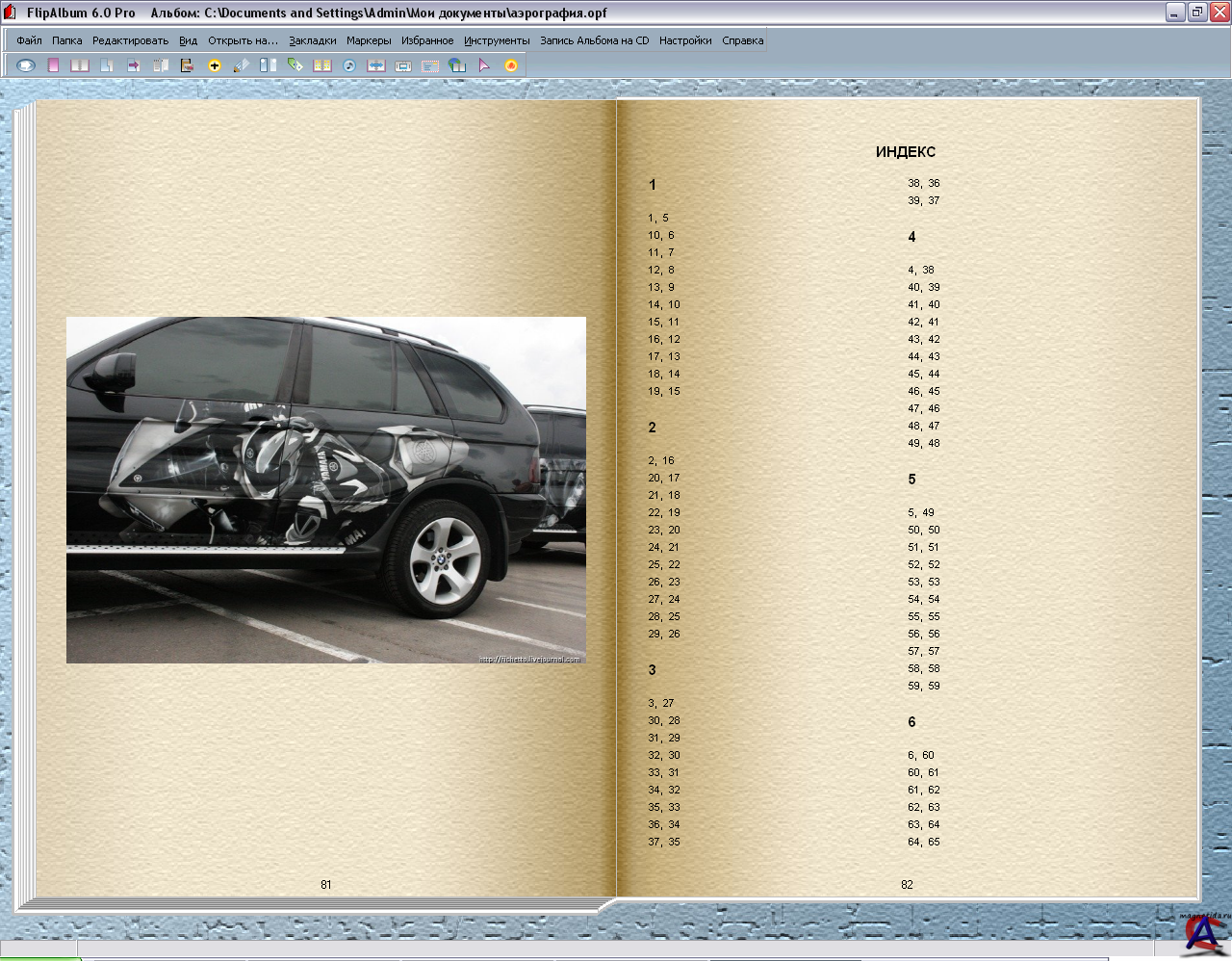Image resolution: width=1232 pixels, height=961 pixels.
Task: Click the orange burn disc icon
Action: click(x=511, y=65)
